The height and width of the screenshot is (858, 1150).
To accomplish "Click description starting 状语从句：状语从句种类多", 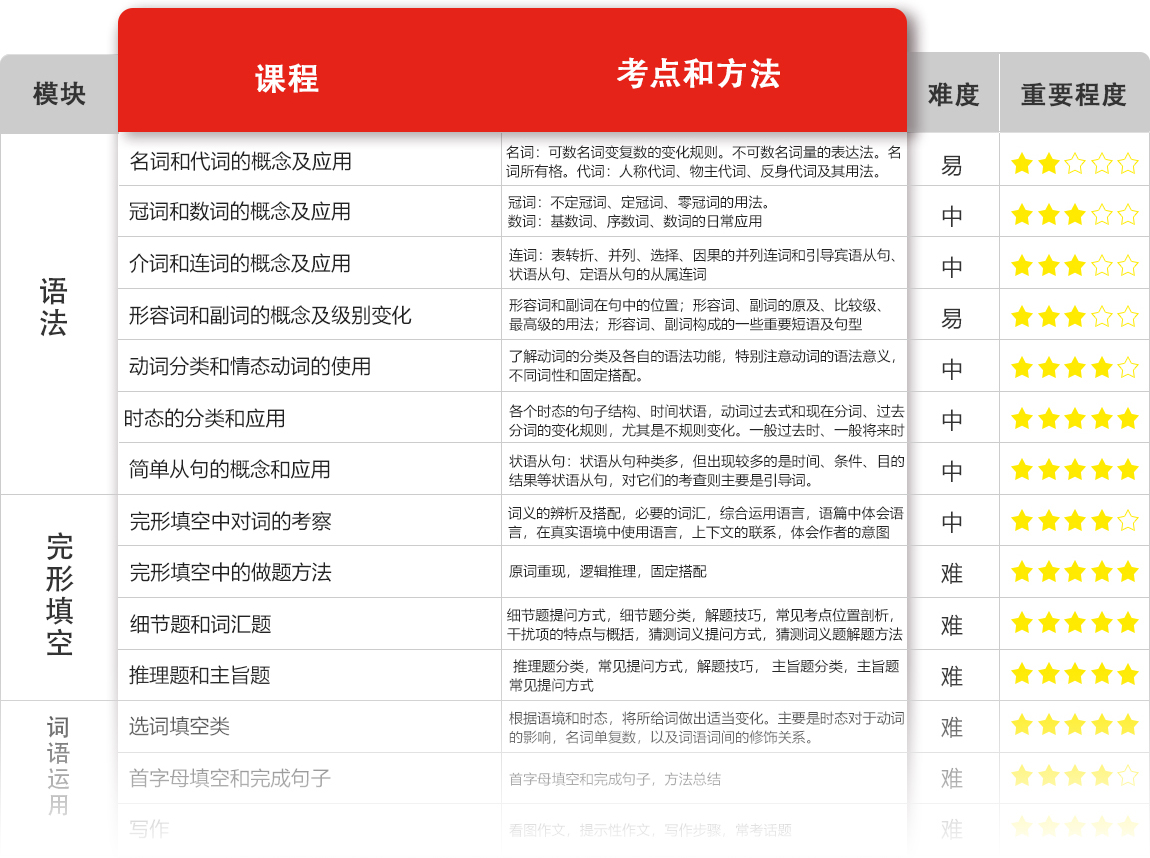I will point(706,471).
